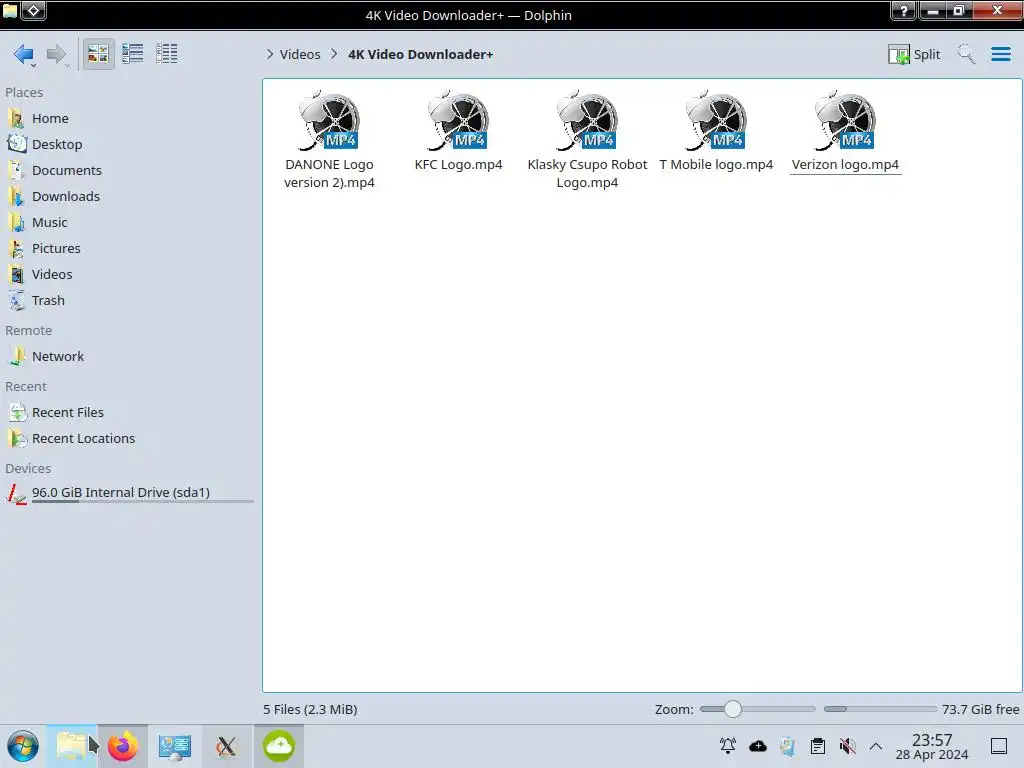Viewport: 1024px width, 768px height.
Task: Expand hidden system tray icons arrow
Action: (876, 746)
